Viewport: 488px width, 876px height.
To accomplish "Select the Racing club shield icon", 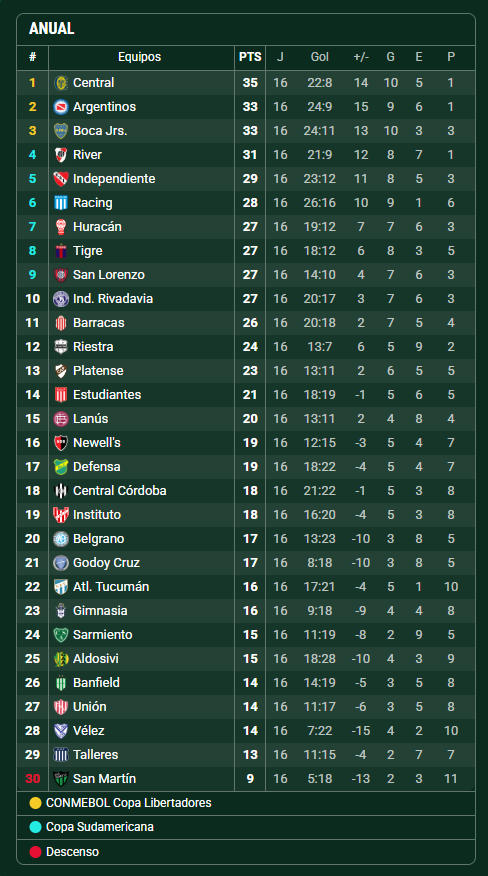I will [60, 203].
